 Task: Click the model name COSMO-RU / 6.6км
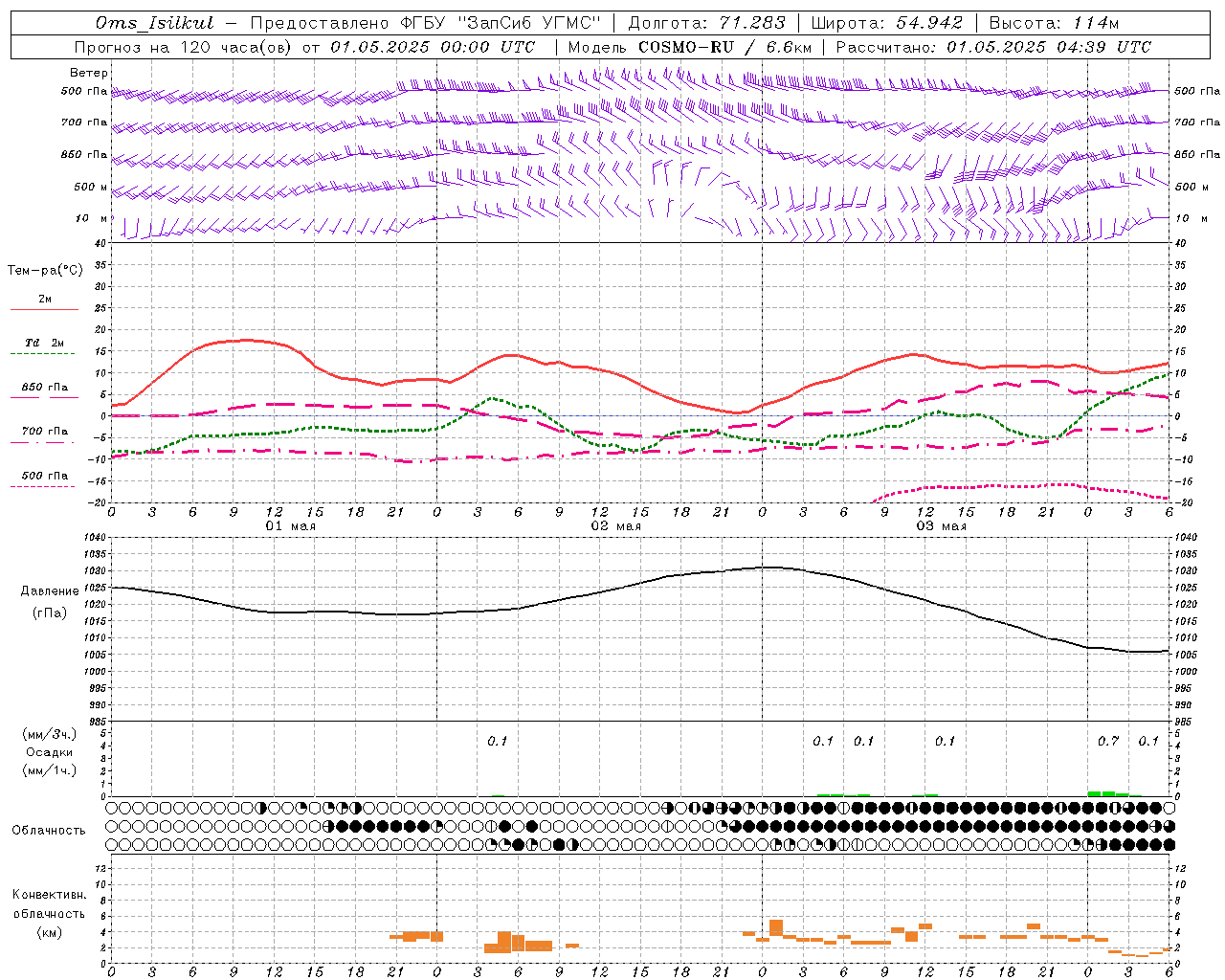pos(725,47)
